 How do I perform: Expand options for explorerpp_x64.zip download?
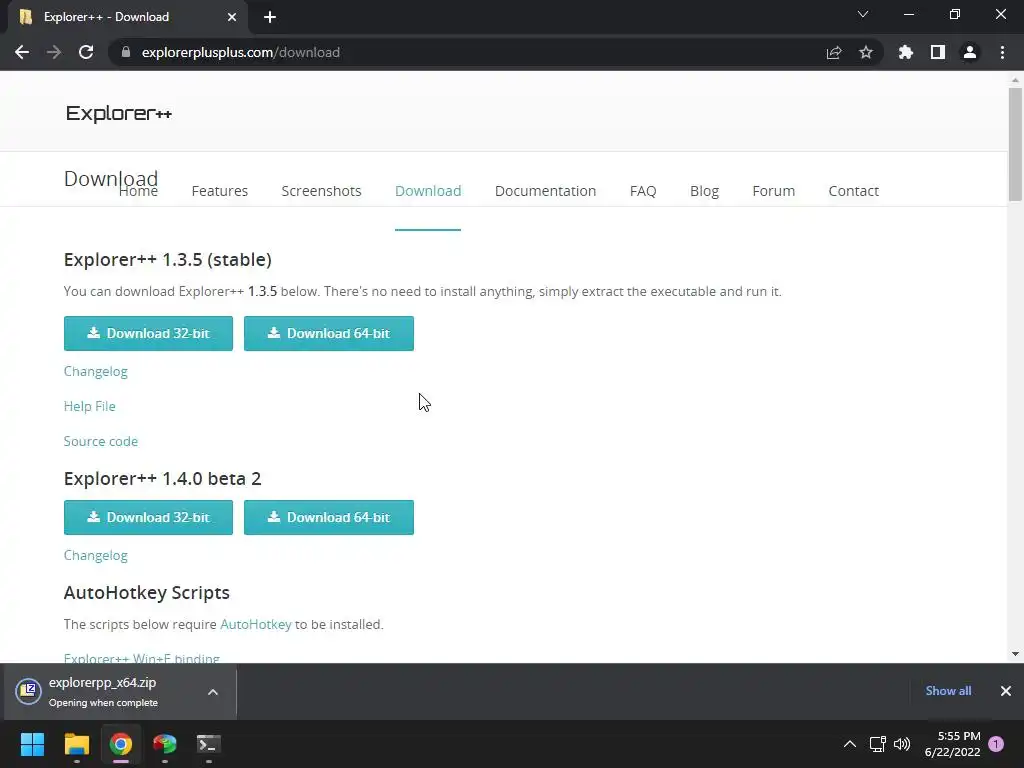213,692
